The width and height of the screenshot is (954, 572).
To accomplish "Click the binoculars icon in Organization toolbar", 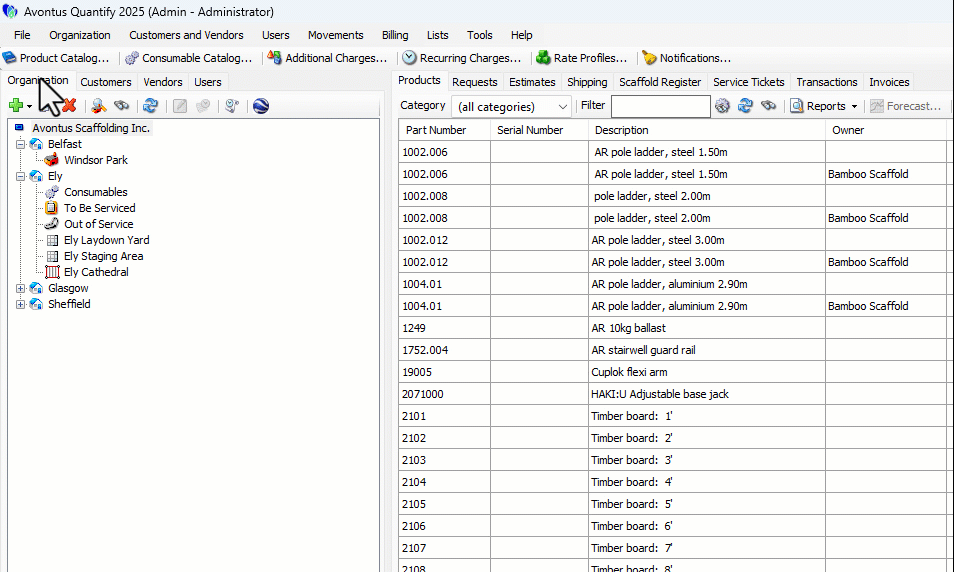I will tap(122, 105).
